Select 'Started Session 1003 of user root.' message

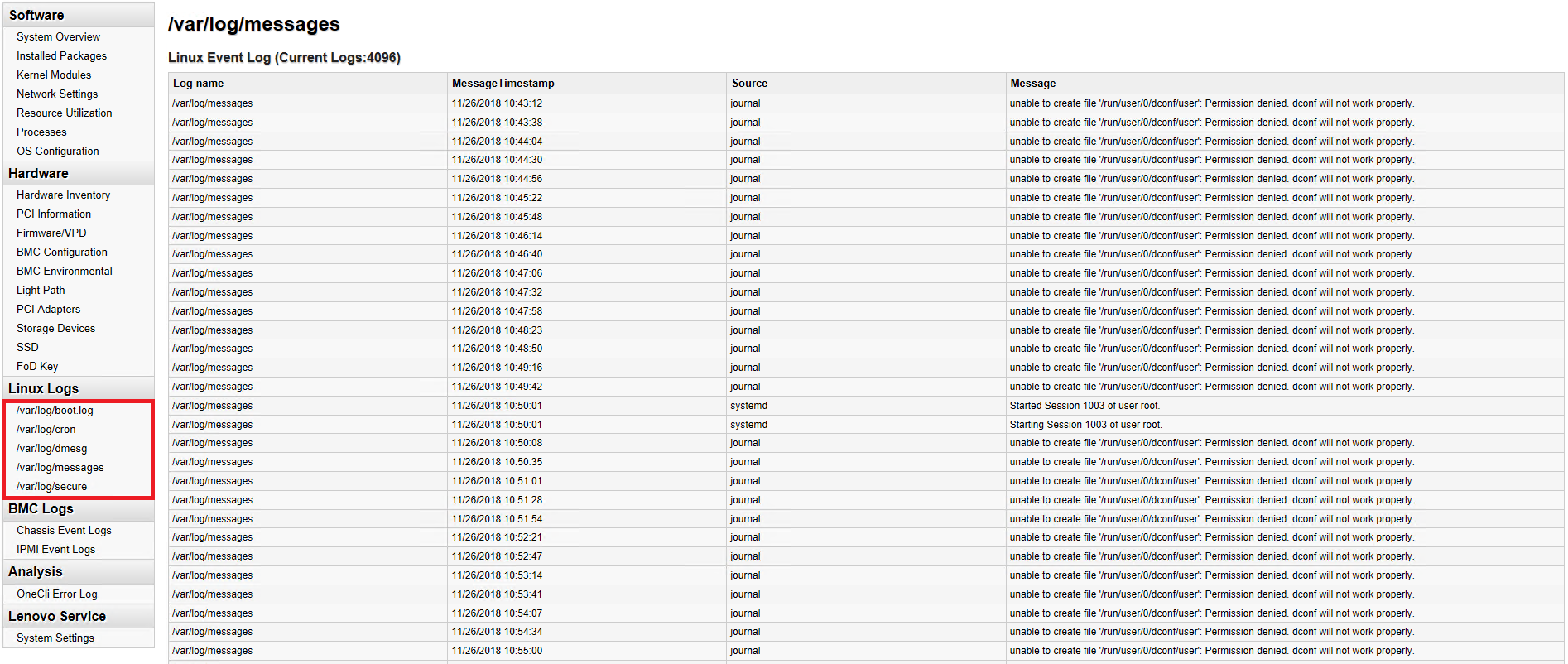(x=1085, y=406)
